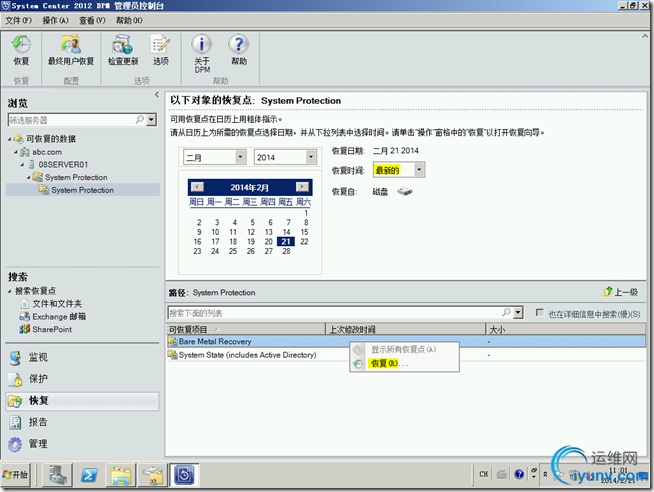Select day 14 in the calendar
This screenshot has width=654, height=492.
[x=287, y=232]
